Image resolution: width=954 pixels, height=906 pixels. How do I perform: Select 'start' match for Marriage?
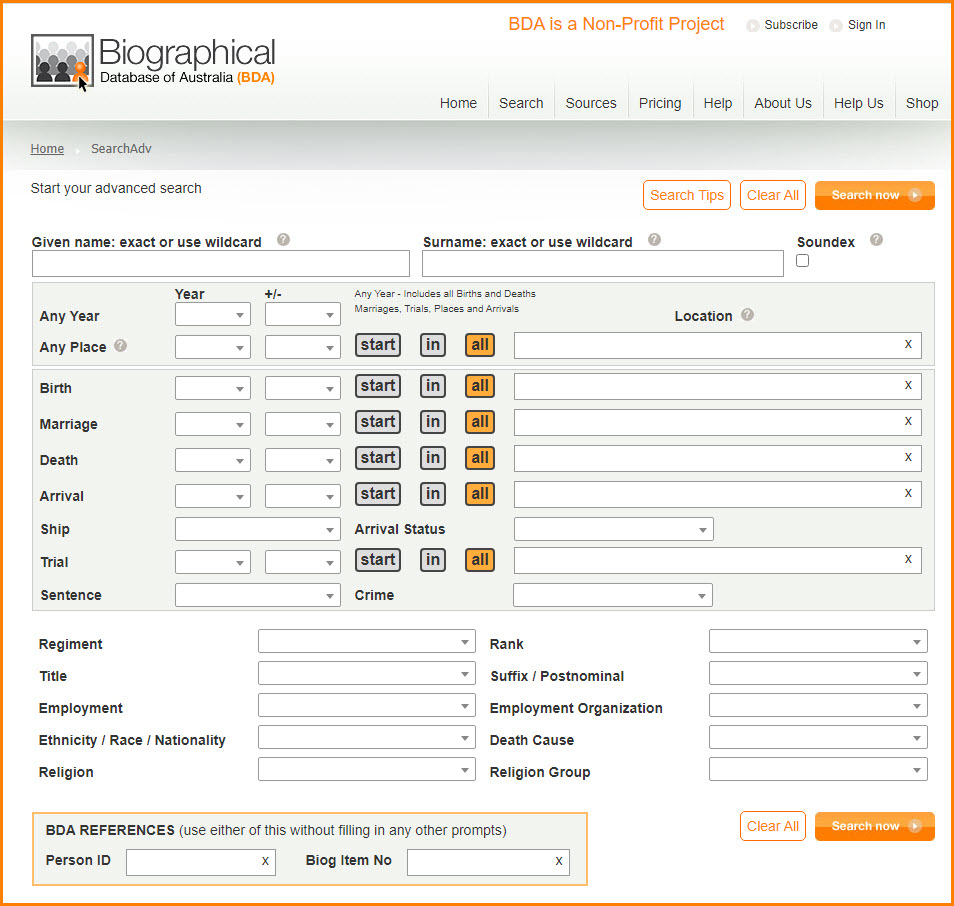pyautogui.click(x=378, y=422)
